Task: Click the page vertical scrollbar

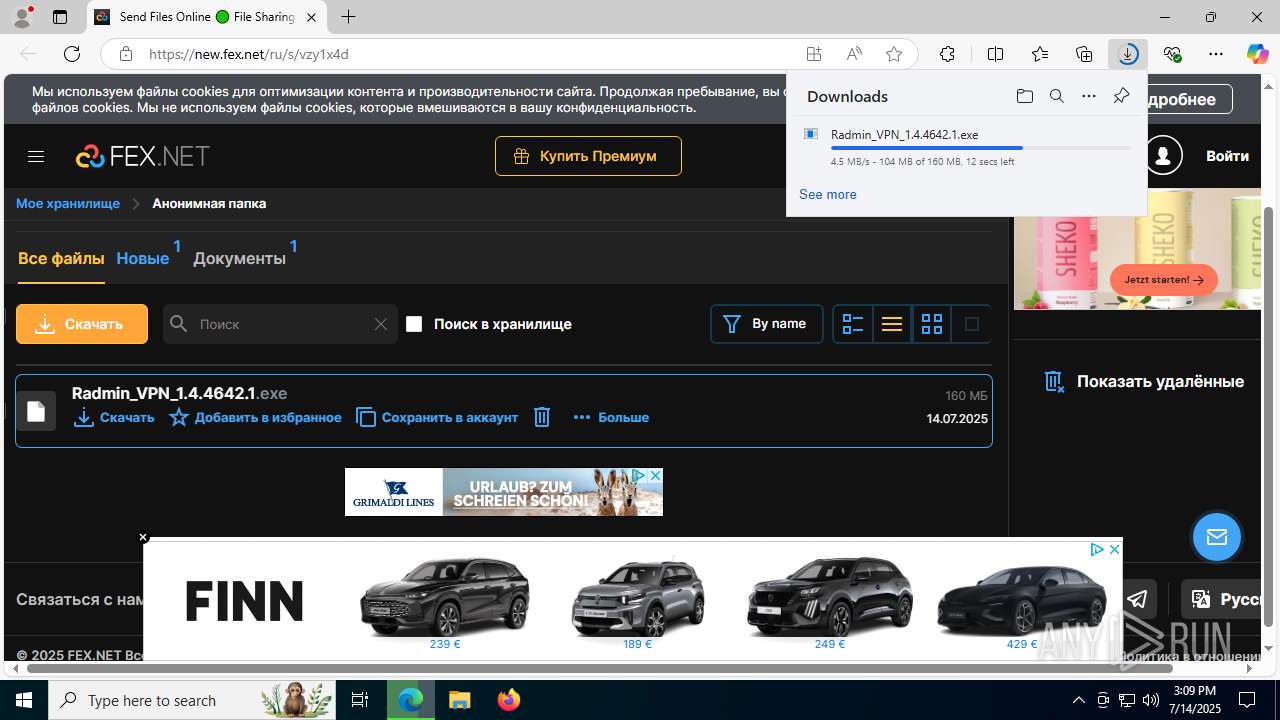Action: 1269,415
